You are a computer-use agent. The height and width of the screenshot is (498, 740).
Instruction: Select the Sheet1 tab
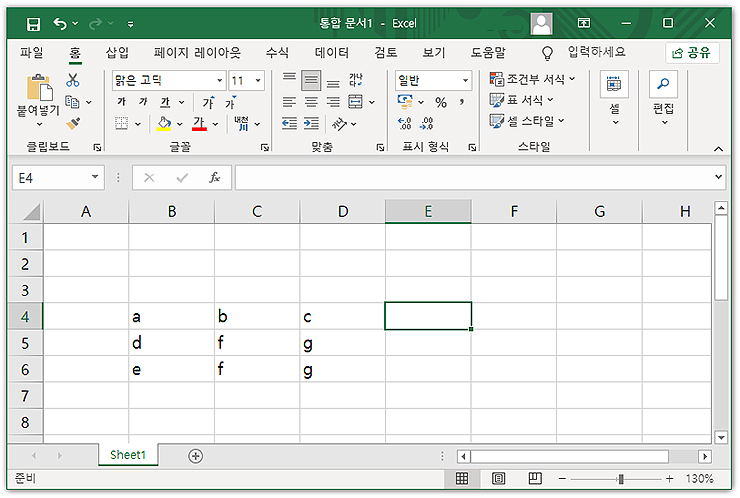128,455
